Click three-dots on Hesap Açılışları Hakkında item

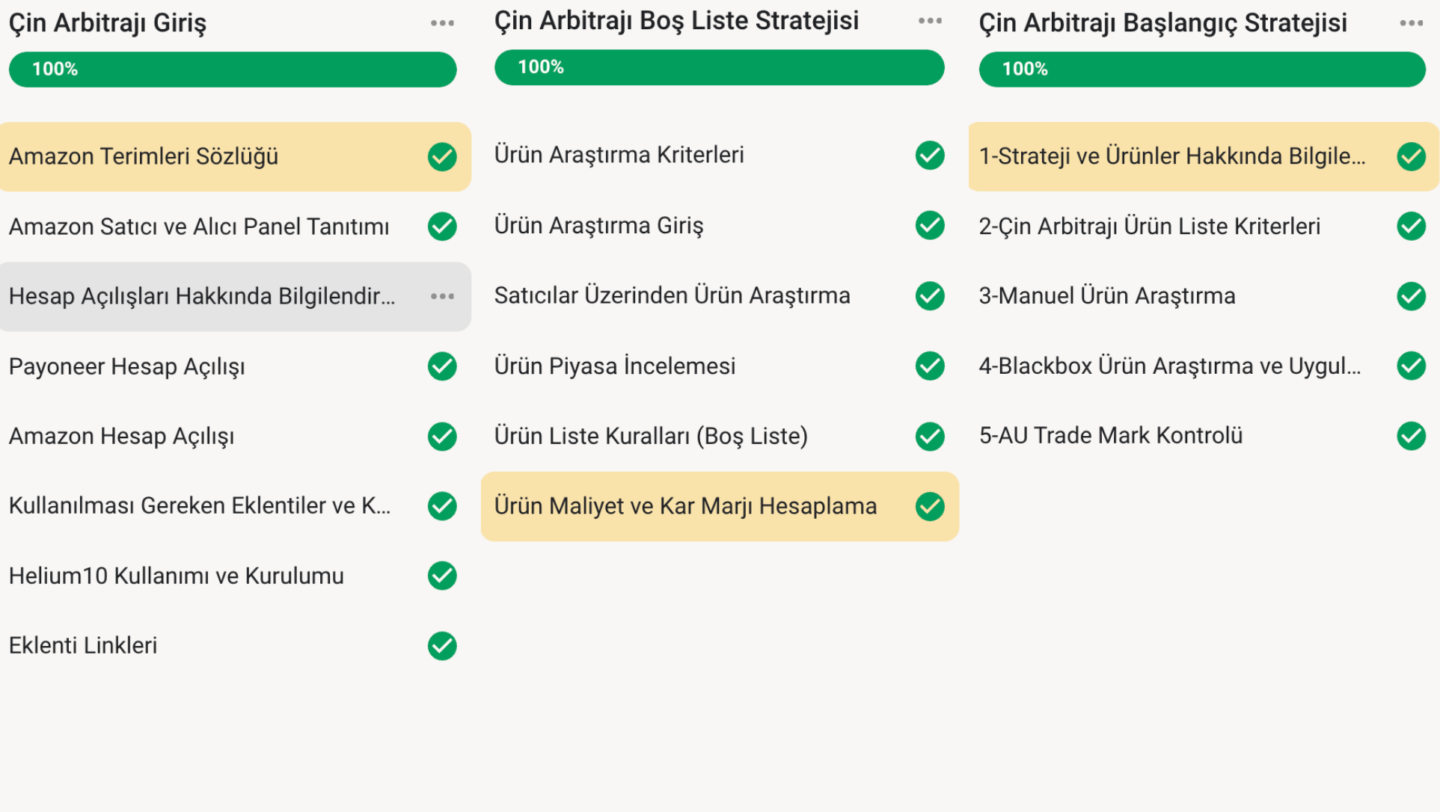tap(442, 297)
